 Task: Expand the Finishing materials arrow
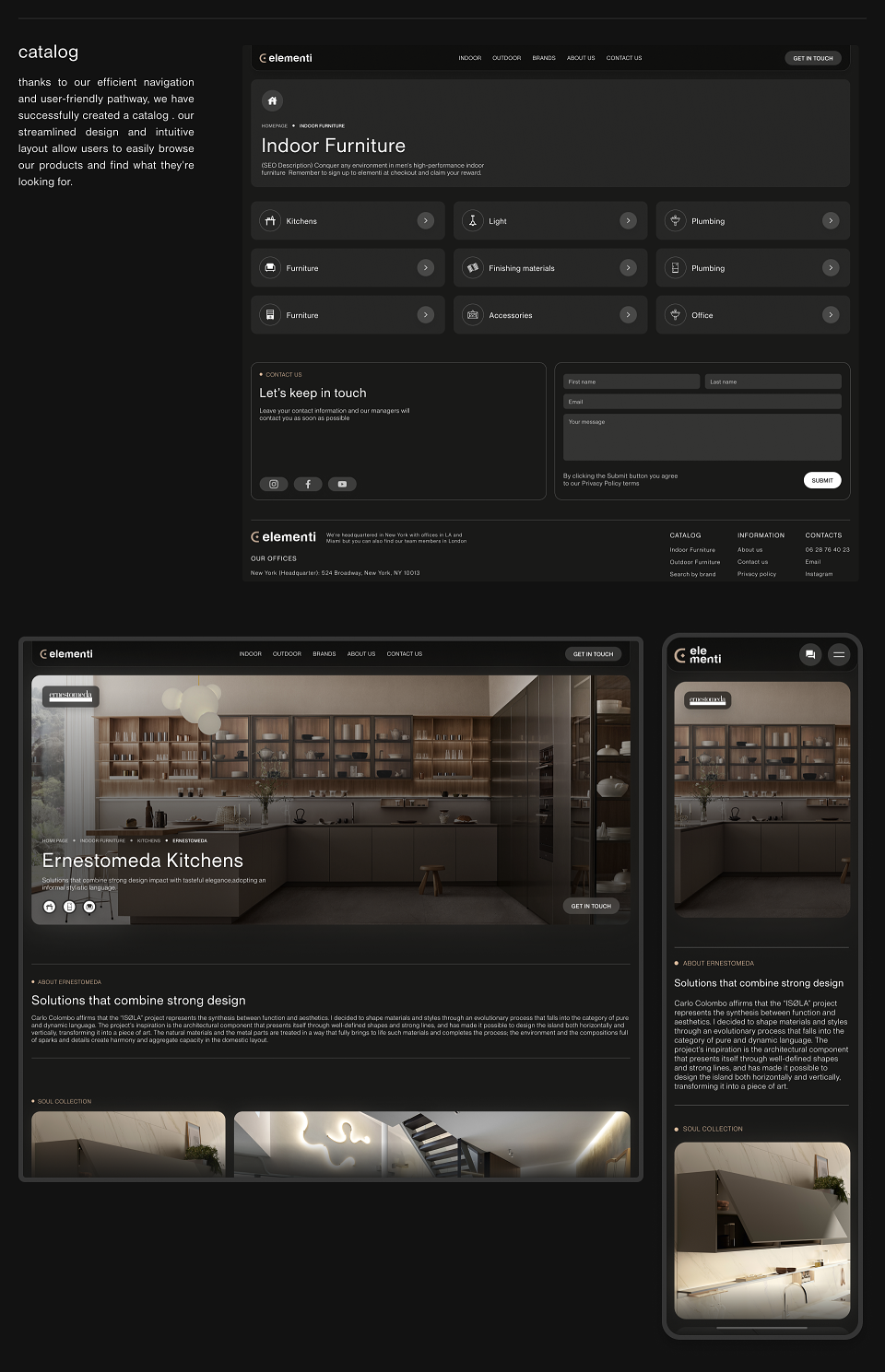[628, 268]
